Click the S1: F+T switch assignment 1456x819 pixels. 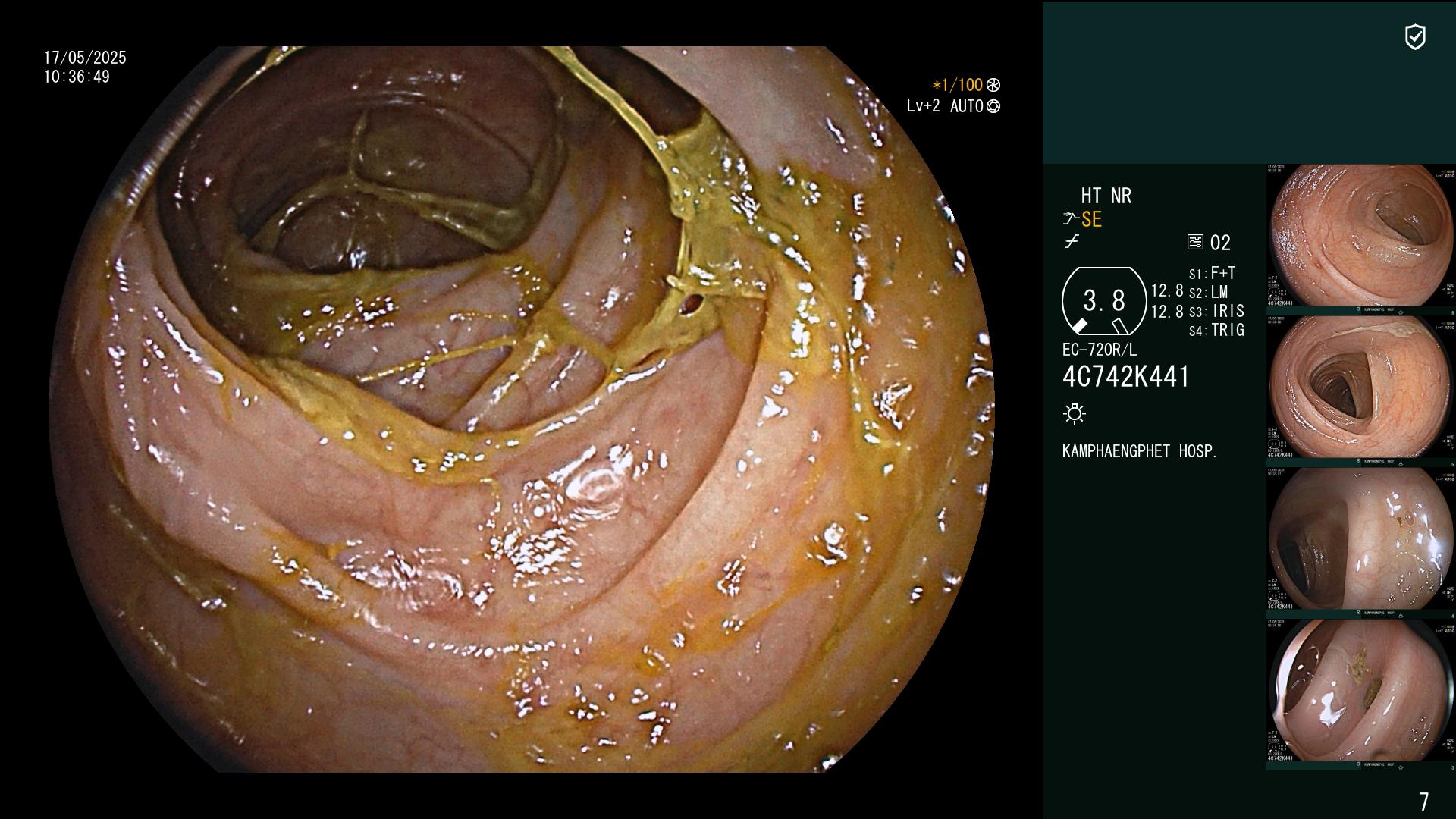point(1213,273)
